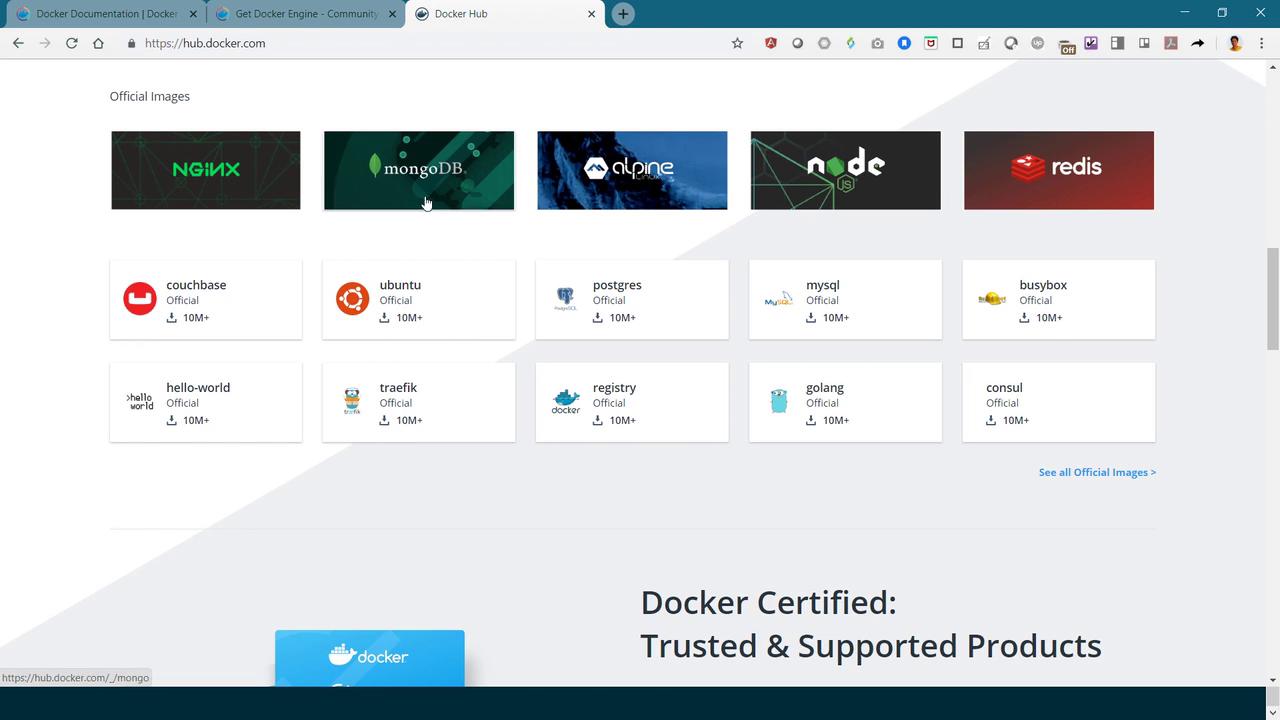Open the alpine official image banner
Viewport: 1280px width, 720px height.
(x=632, y=170)
